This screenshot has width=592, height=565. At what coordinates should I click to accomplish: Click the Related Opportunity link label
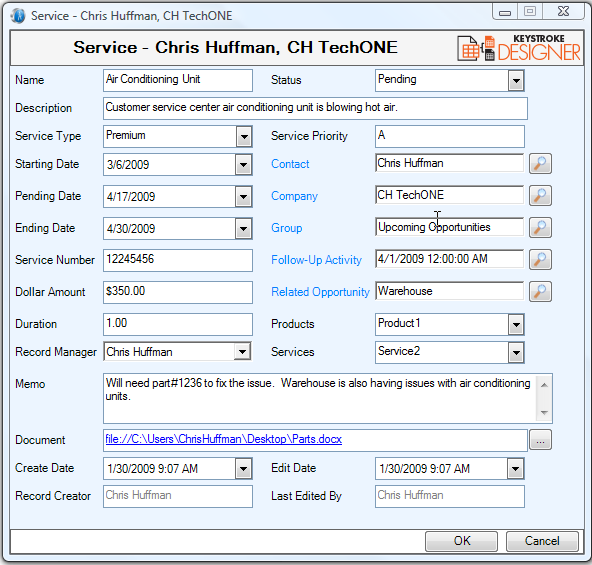point(320,292)
